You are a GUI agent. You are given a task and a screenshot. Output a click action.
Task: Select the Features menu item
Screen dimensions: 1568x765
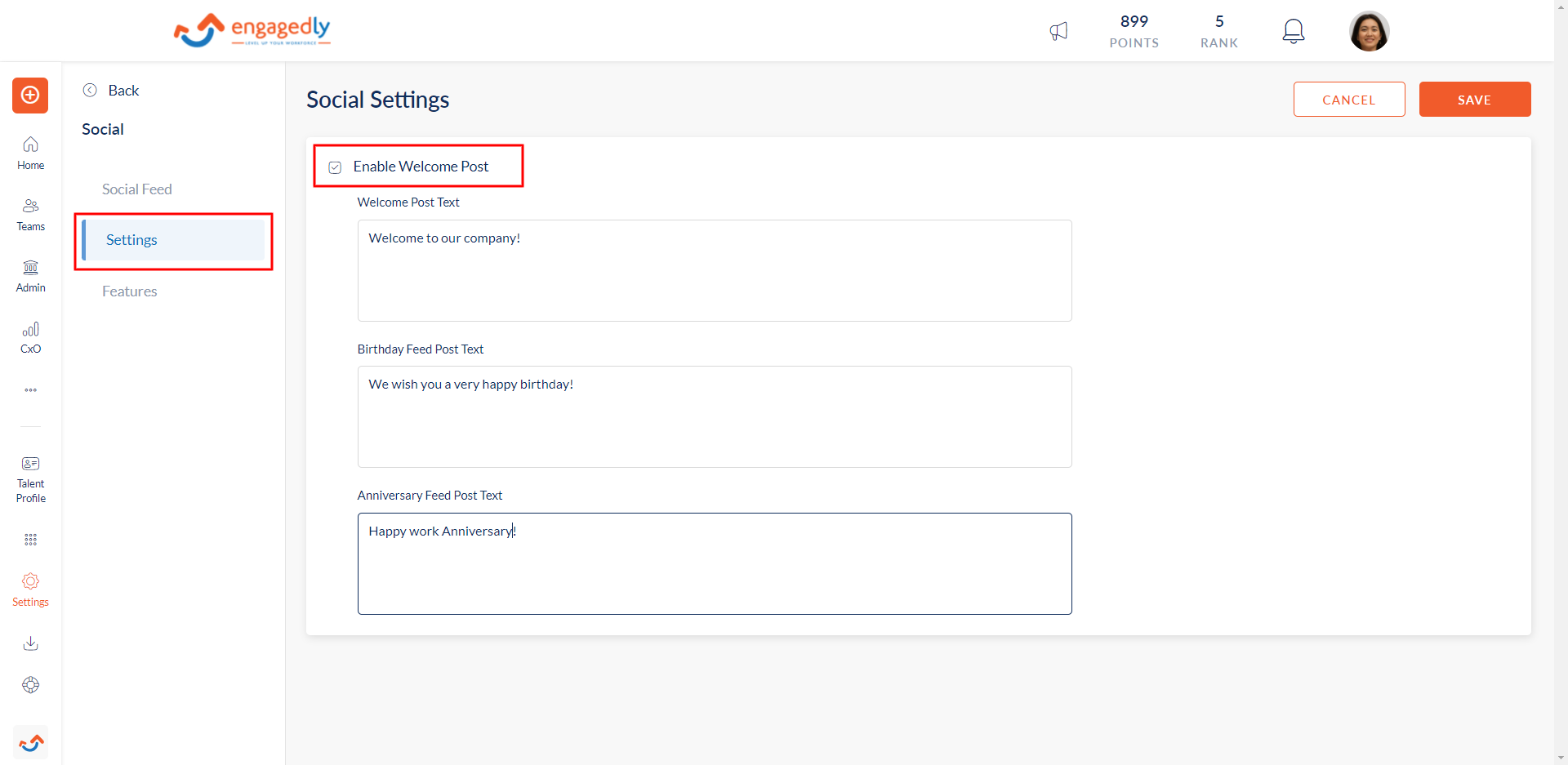(129, 291)
